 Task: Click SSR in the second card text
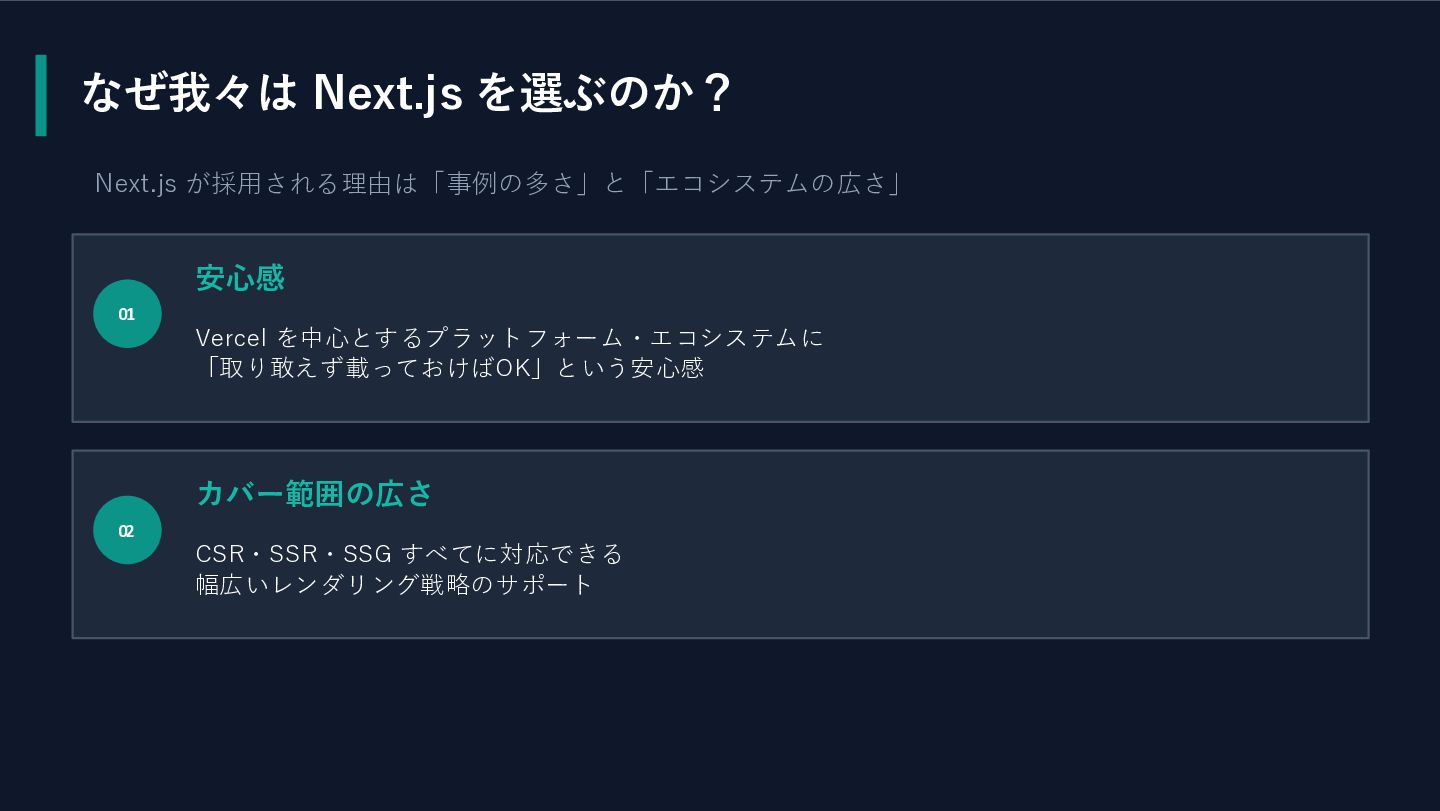(x=293, y=554)
